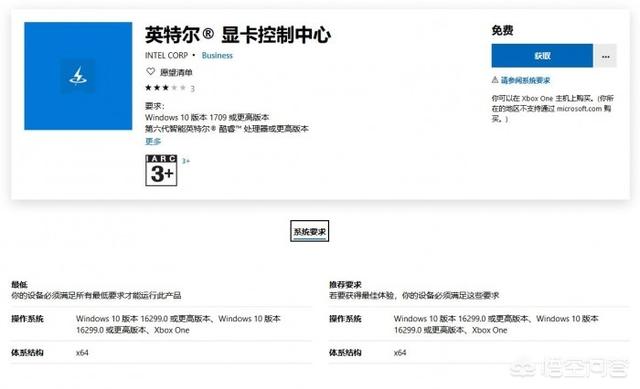Click the small 3+ rating link
Image resolution: width=640 pixels, height=389 pixels.
tap(186, 161)
